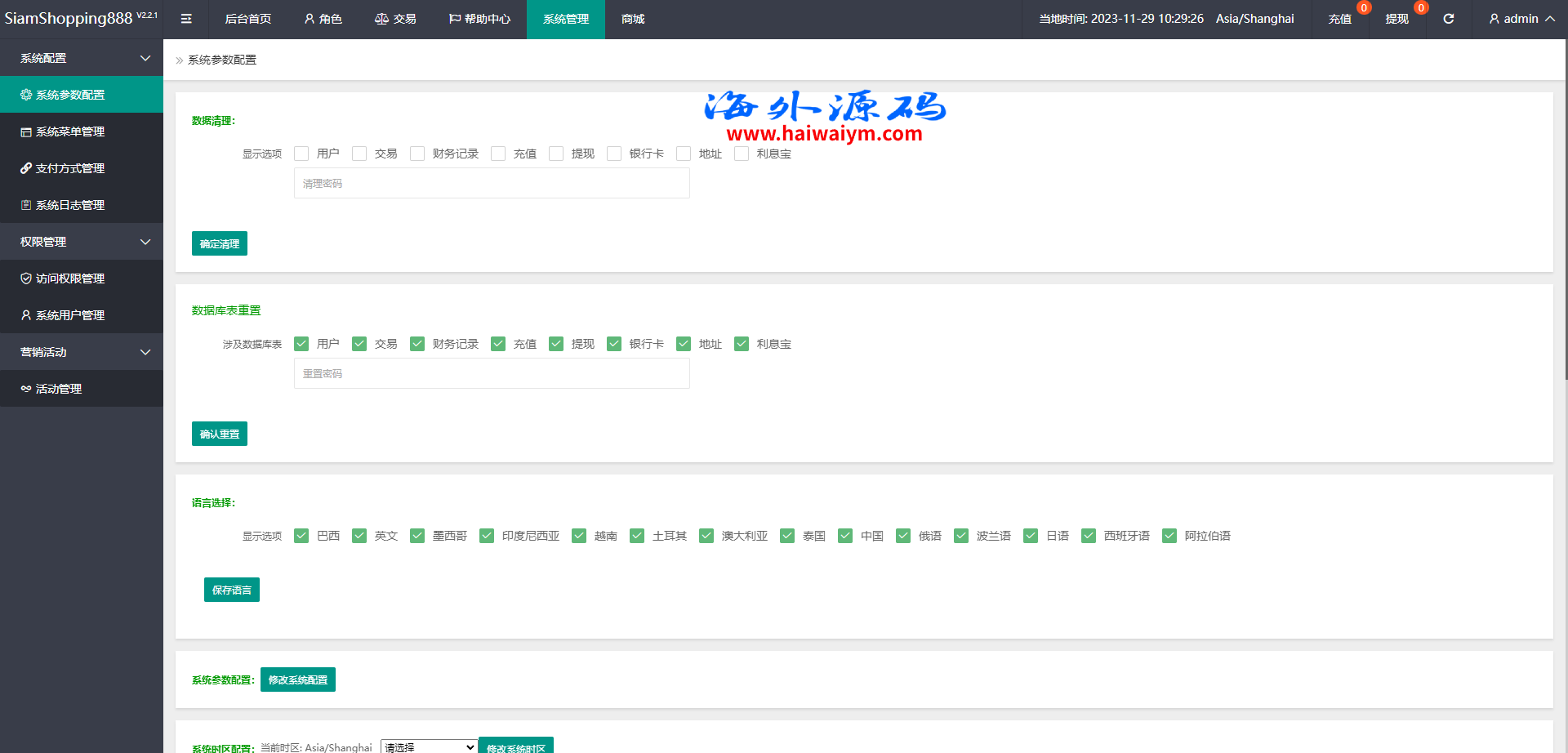Click the 清理密码 input field
The width and height of the screenshot is (1568, 753).
pos(492,184)
